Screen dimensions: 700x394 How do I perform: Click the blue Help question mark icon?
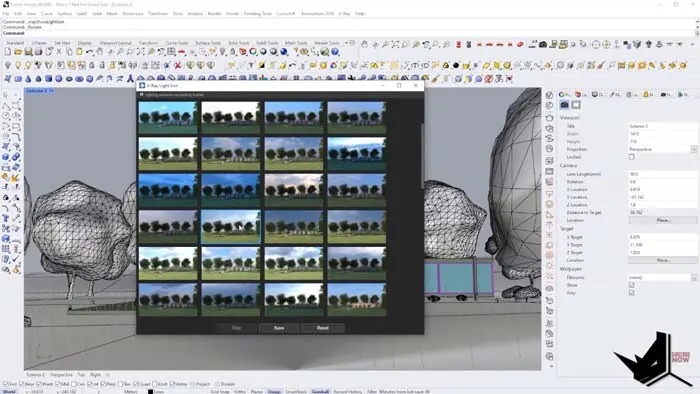(x=335, y=52)
